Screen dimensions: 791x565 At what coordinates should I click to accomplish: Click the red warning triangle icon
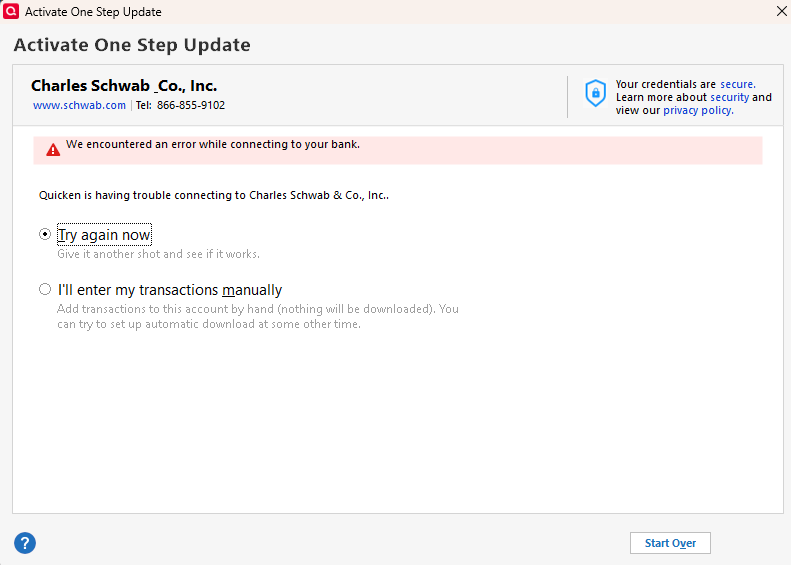(x=53, y=150)
